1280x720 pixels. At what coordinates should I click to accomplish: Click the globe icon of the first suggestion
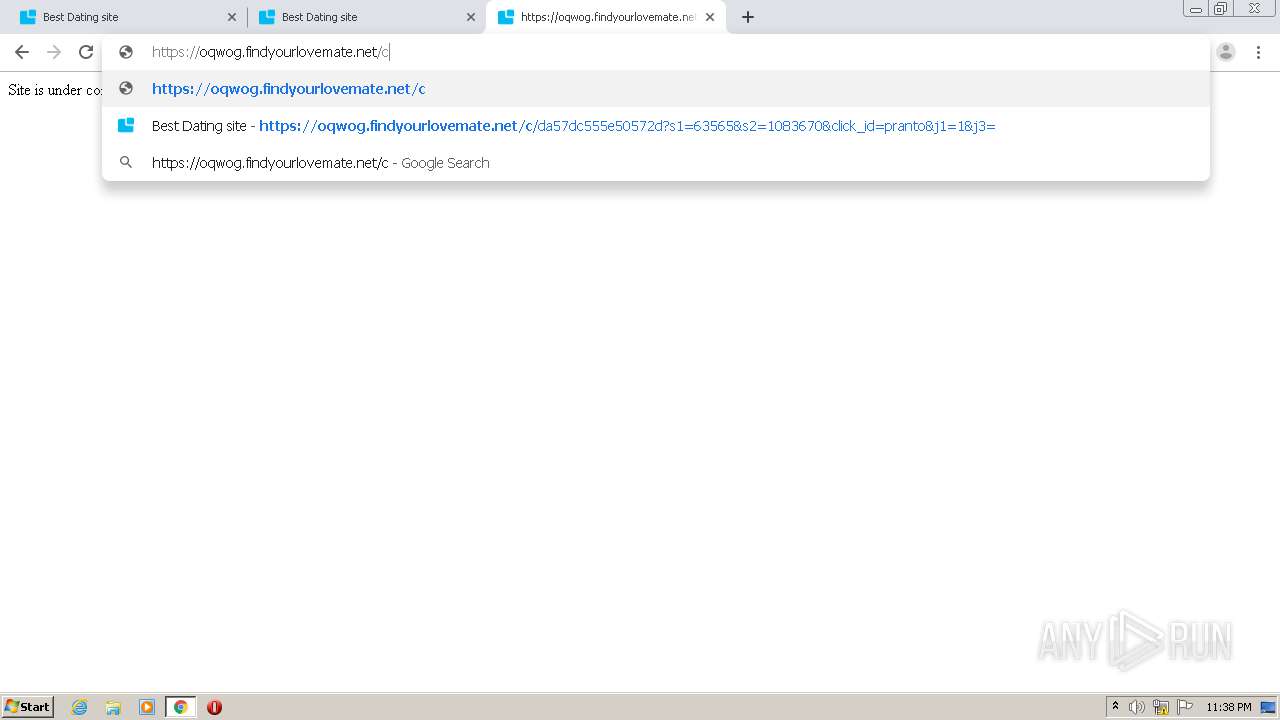[x=126, y=89]
